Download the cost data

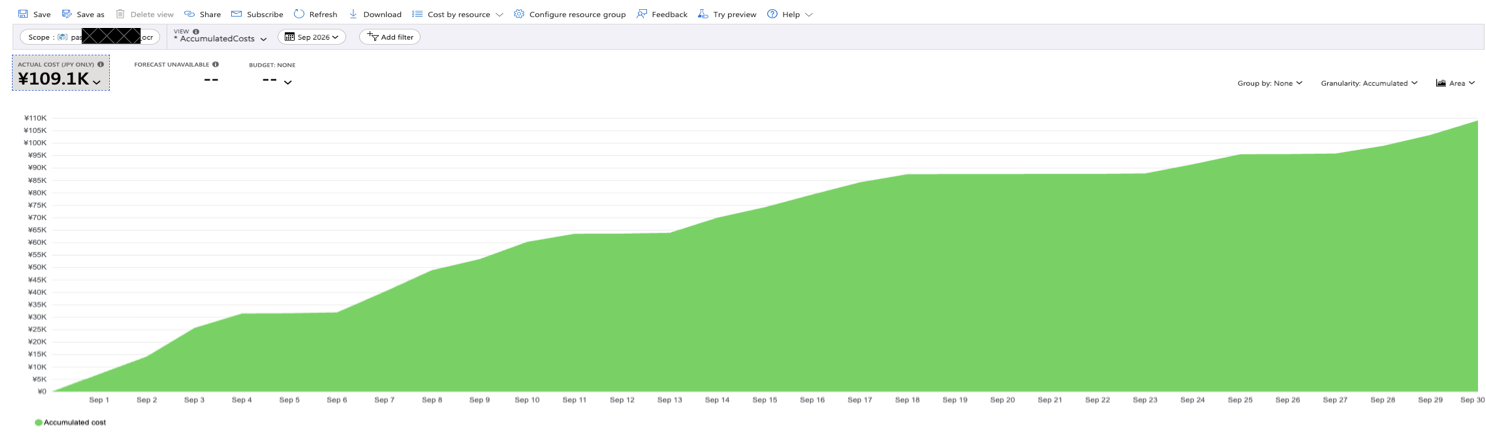[375, 14]
